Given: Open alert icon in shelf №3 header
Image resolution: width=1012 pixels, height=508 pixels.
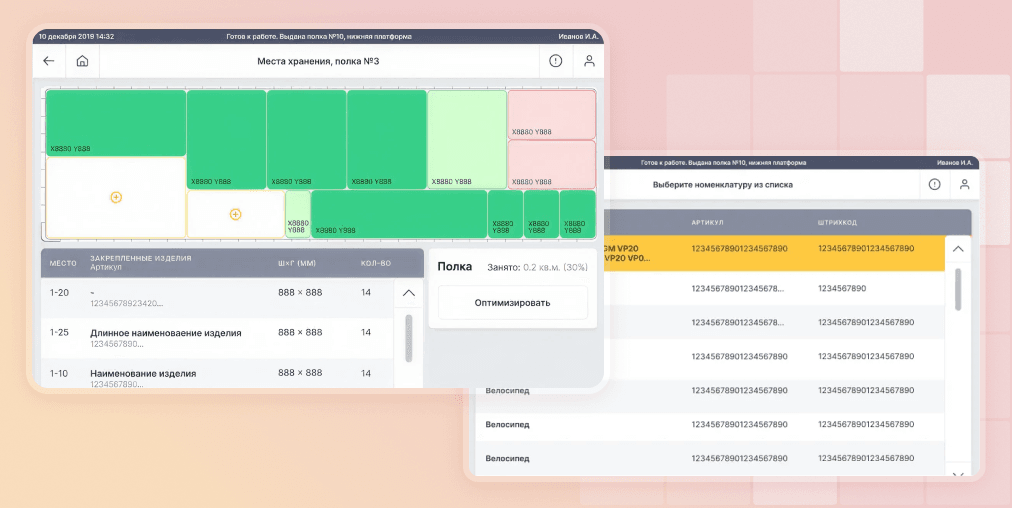Looking at the screenshot, I should click(x=556, y=61).
